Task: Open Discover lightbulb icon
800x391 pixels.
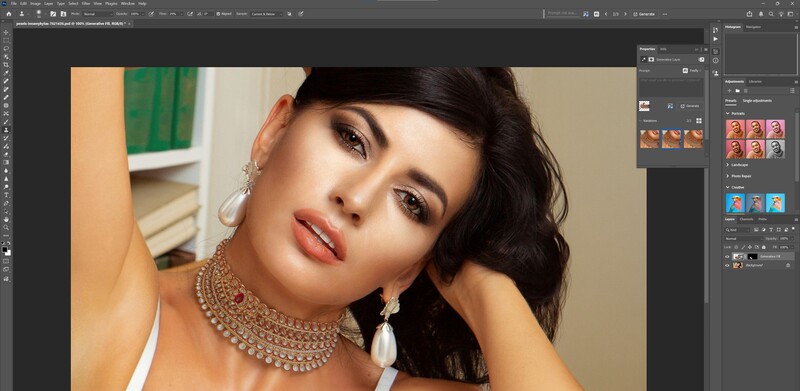Action: click(781, 14)
